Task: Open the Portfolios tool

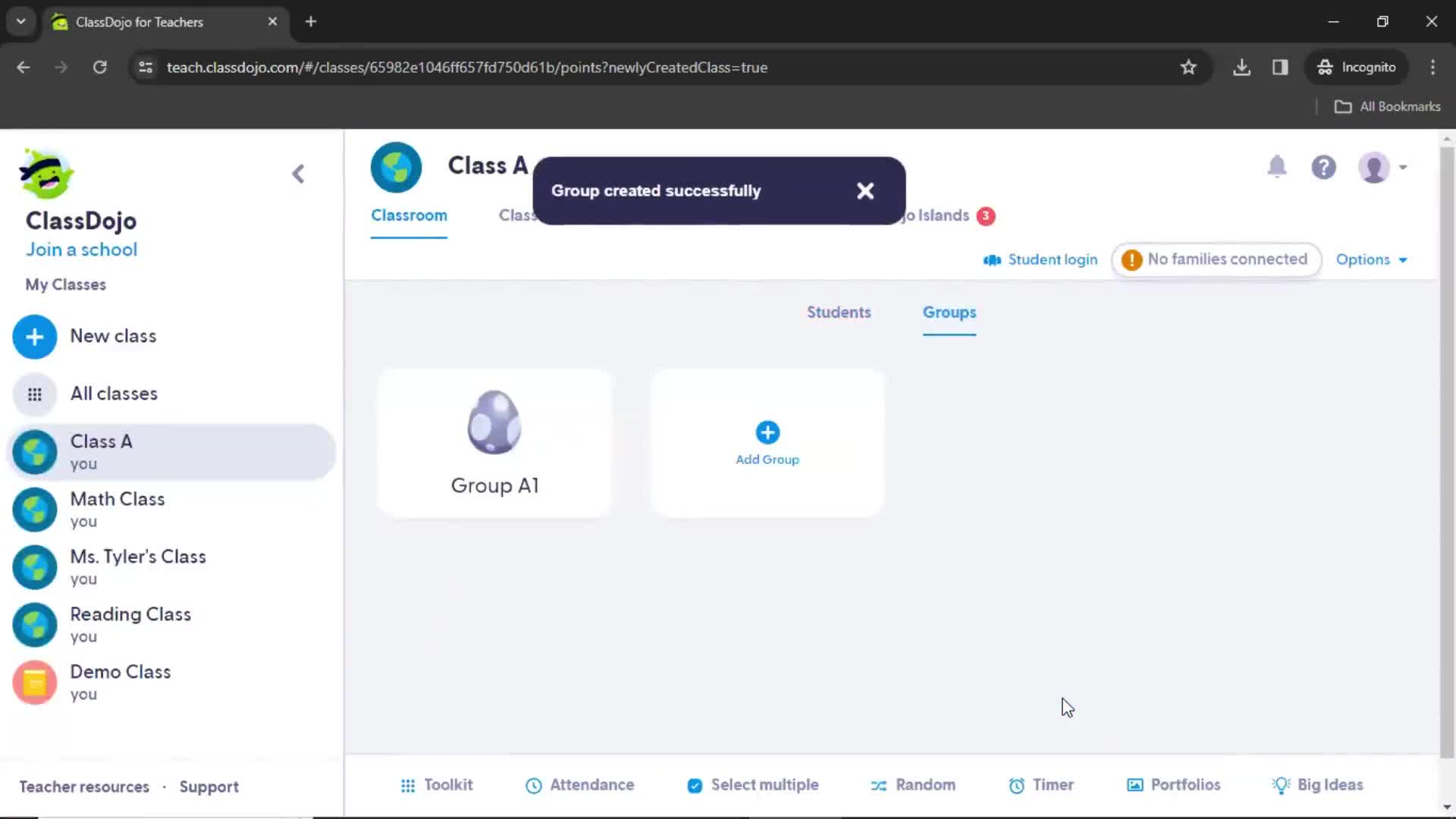Action: click(1176, 785)
